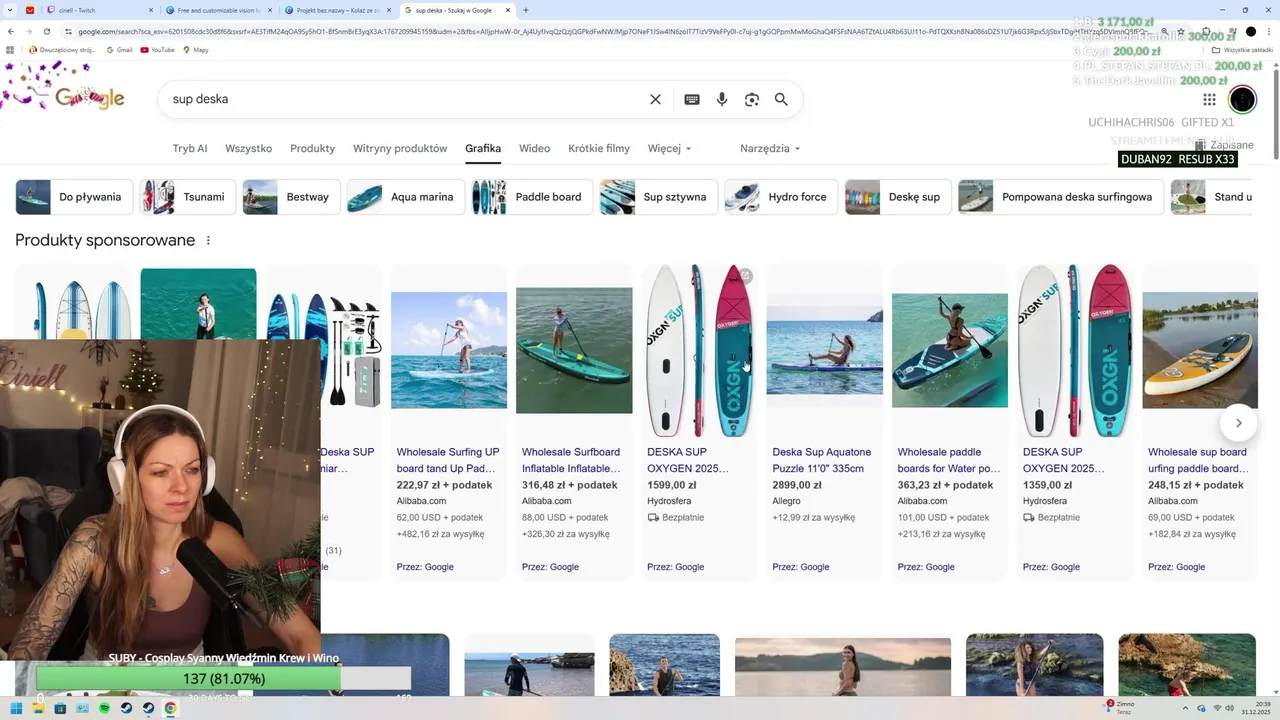Viewport: 1280px width, 720px height.
Task: Open the YouTube bookmark
Action: pos(157,49)
